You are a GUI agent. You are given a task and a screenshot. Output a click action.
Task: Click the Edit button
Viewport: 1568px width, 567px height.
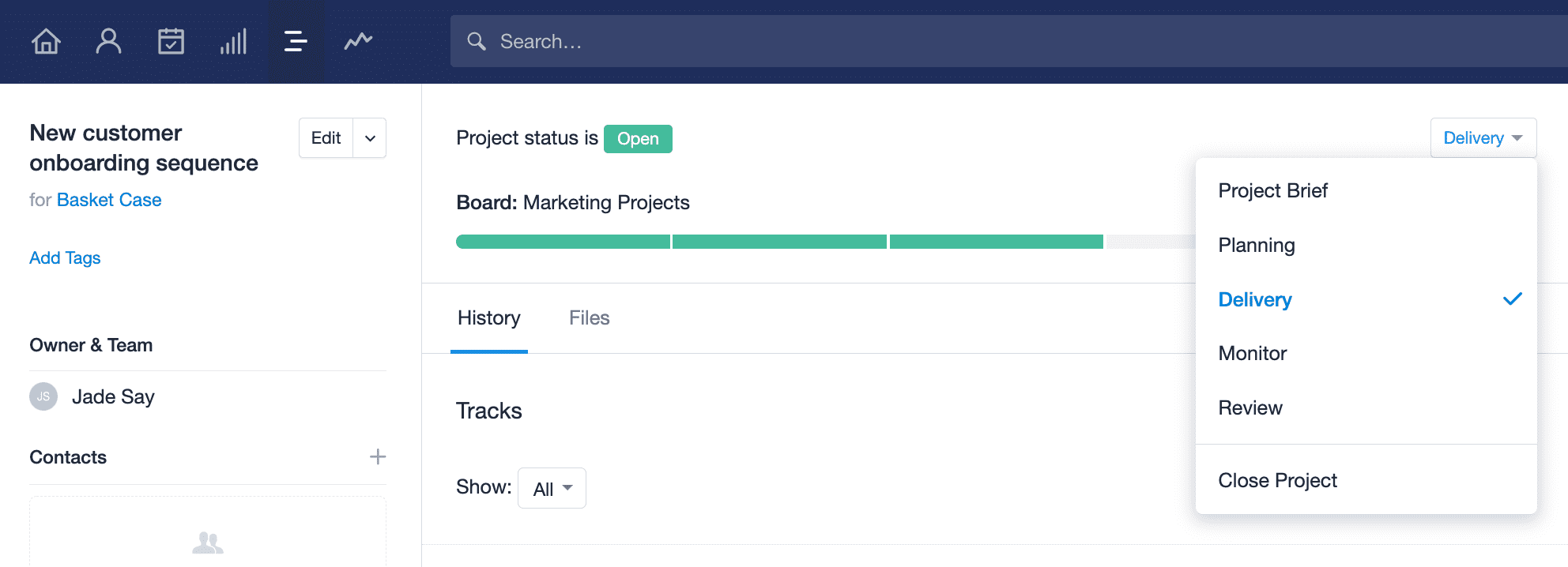[x=326, y=138]
